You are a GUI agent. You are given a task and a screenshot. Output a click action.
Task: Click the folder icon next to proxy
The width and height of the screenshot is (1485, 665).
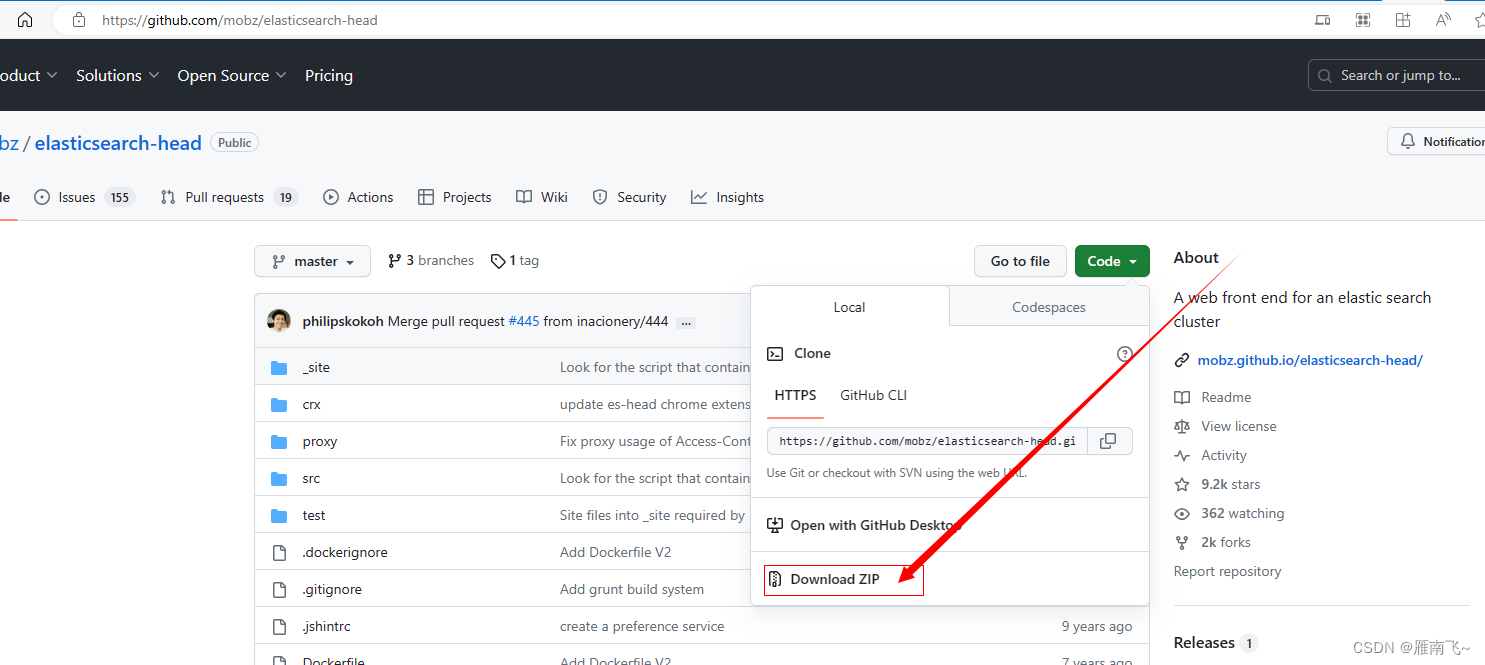[279, 441]
